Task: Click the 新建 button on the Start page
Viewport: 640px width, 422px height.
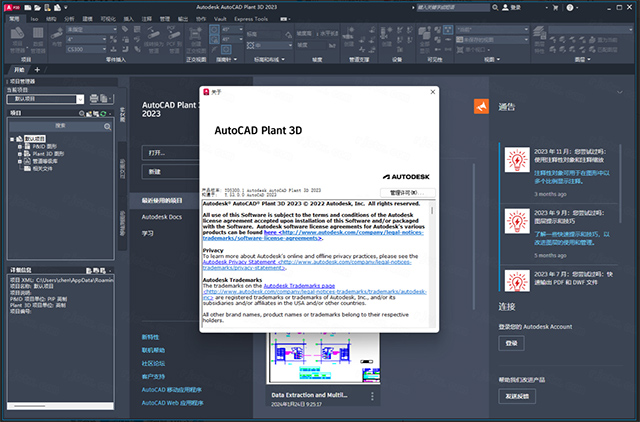Action: point(171,172)
